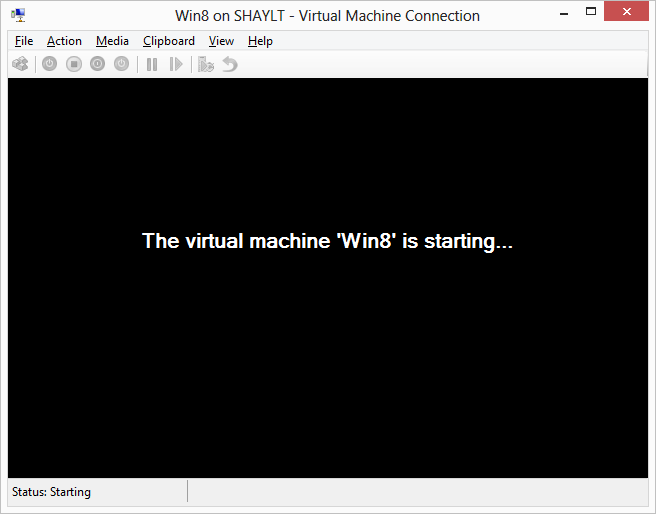Pause the virtual machine from the toolbar

point(152,64)
